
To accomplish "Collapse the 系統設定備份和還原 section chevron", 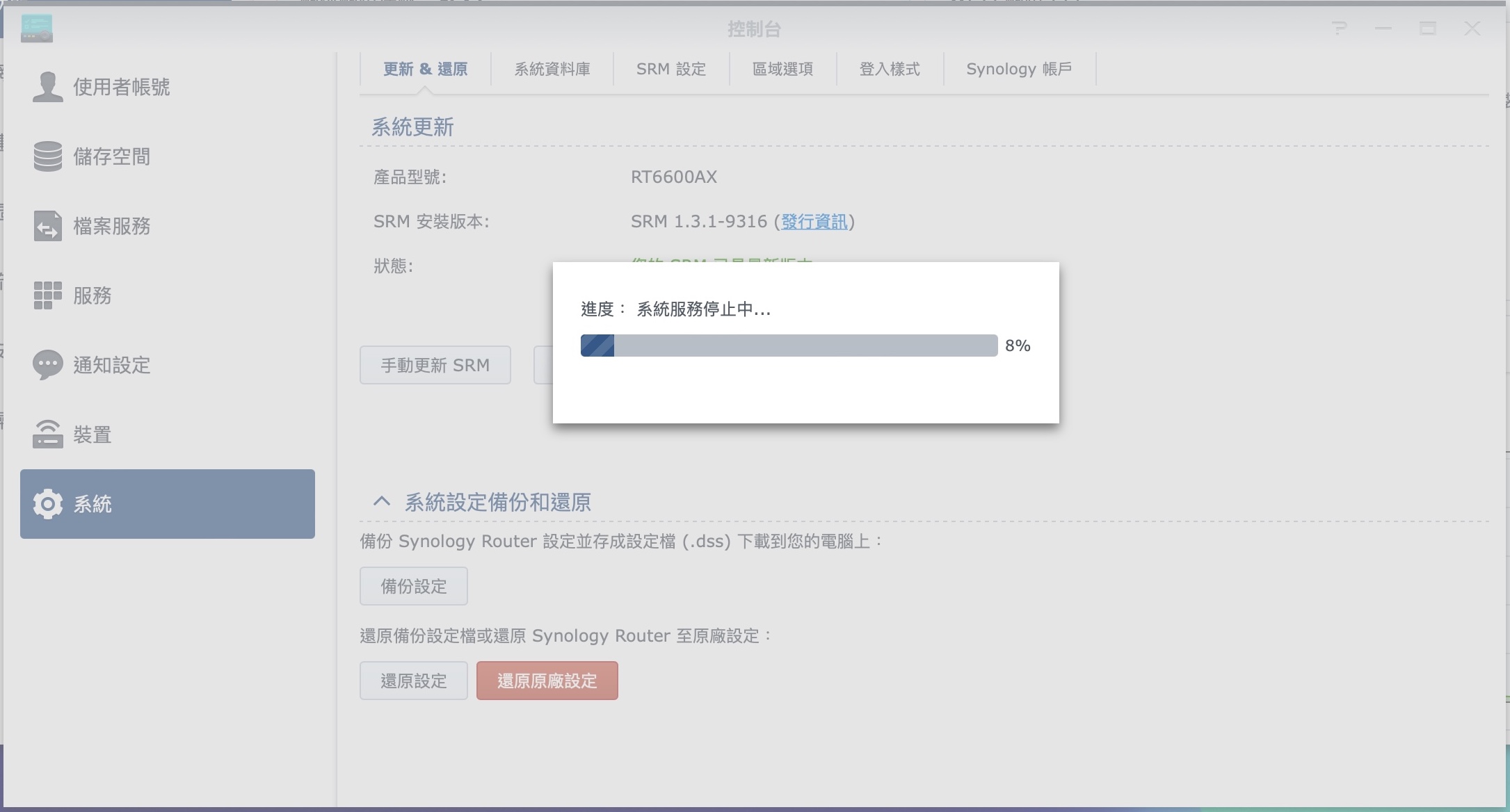I will [x=381, y=501].
